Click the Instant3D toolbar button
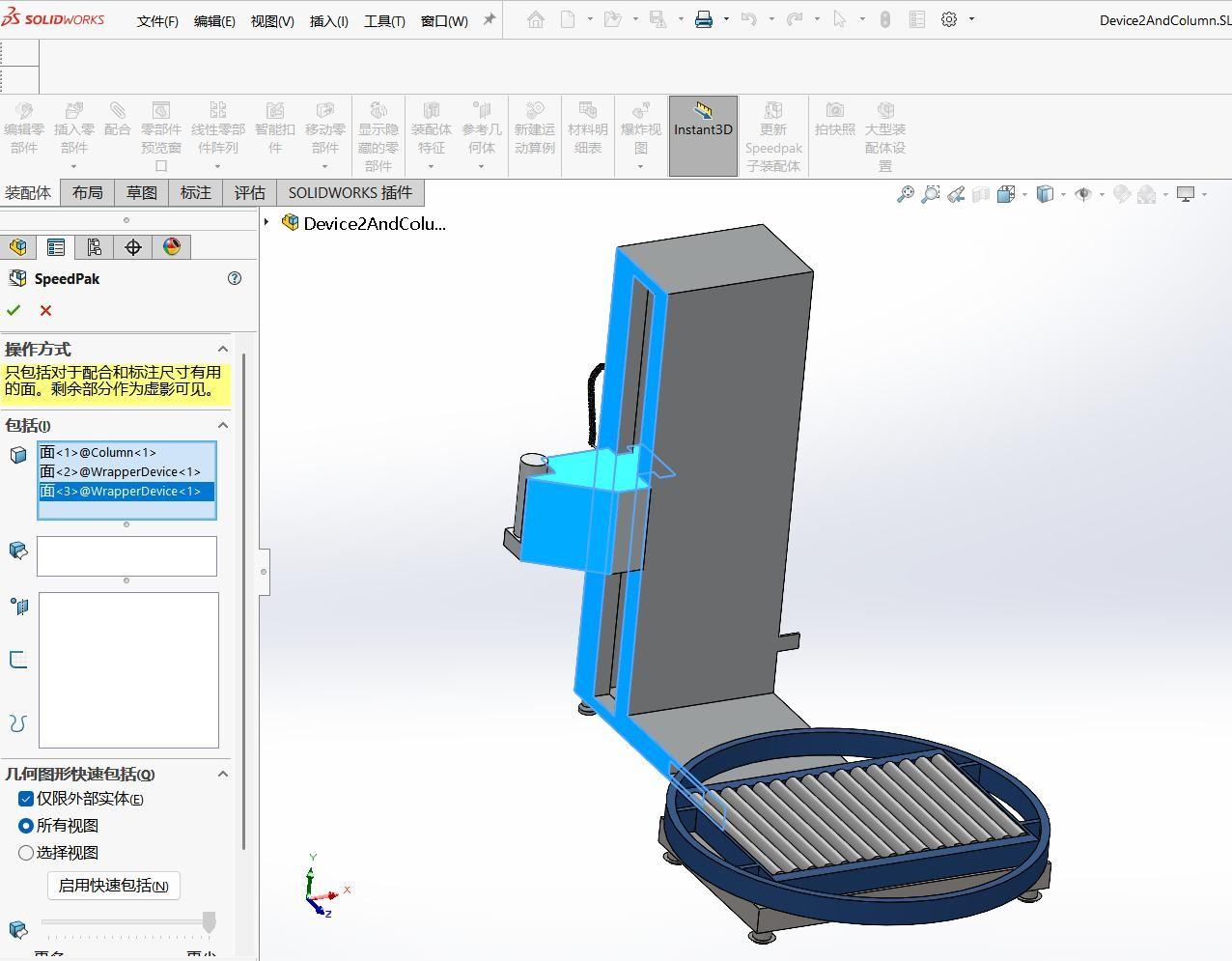 click(x=703, y=135)
